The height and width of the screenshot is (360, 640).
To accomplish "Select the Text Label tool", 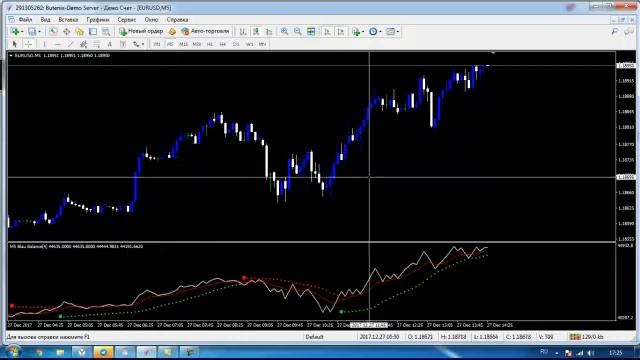I will [122, 44].
